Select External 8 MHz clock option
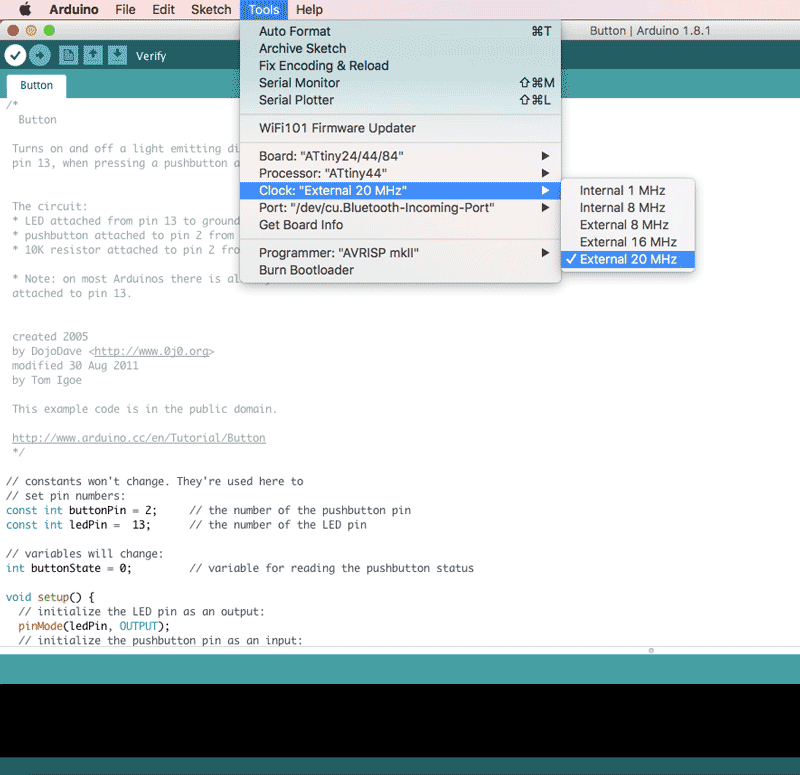The width and height of the screenshot is (800, 775). point(628,225)
